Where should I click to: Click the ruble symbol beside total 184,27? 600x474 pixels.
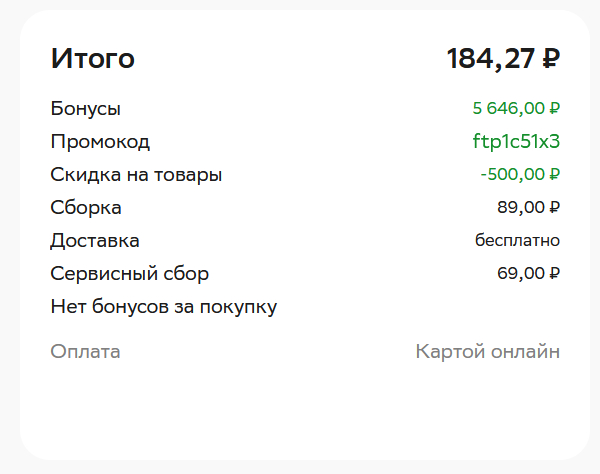click(551, 59)
